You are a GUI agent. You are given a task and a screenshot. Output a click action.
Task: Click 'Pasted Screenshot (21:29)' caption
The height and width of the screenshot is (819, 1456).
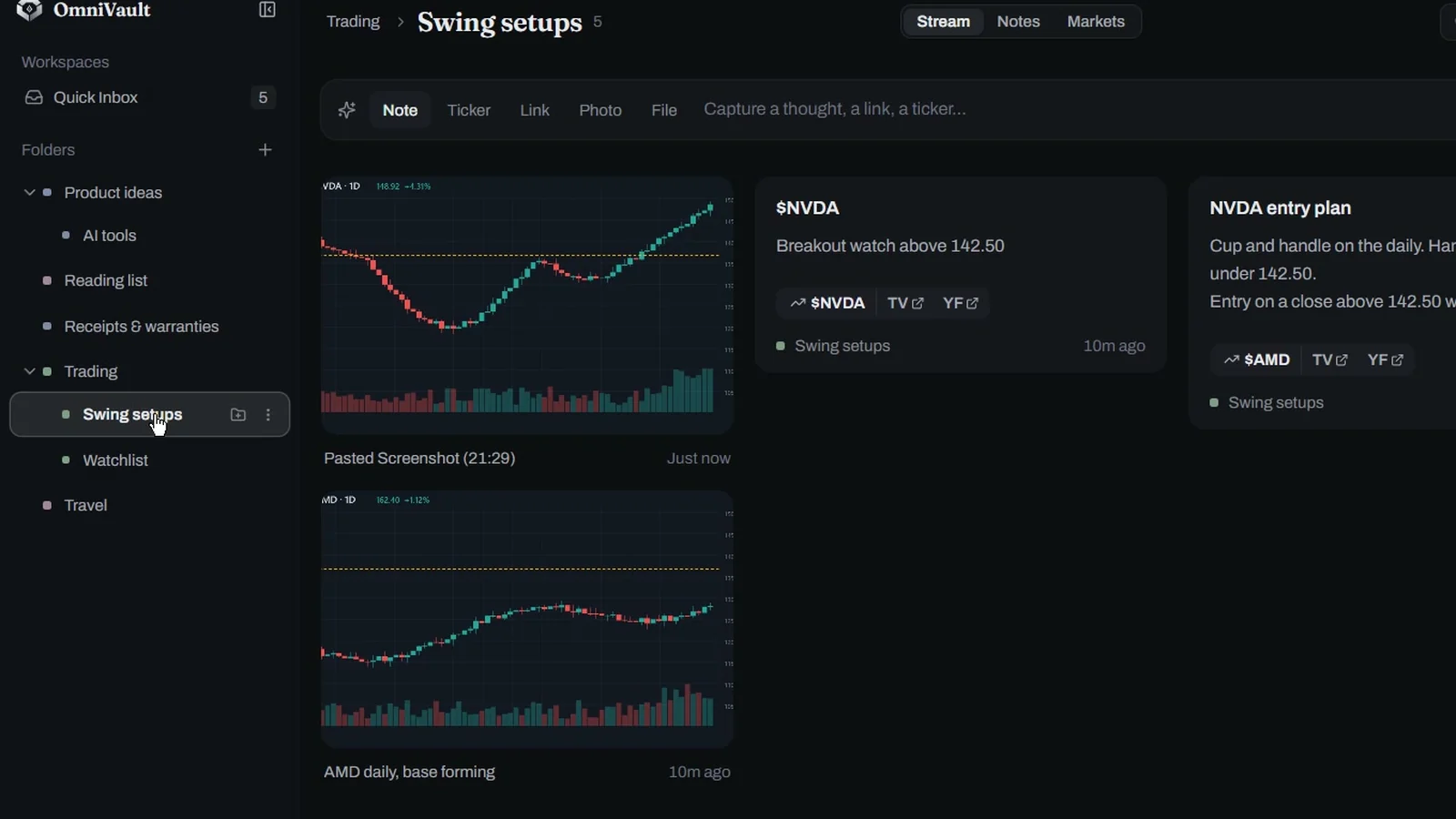pyautogui.click(x=420, y=459)
